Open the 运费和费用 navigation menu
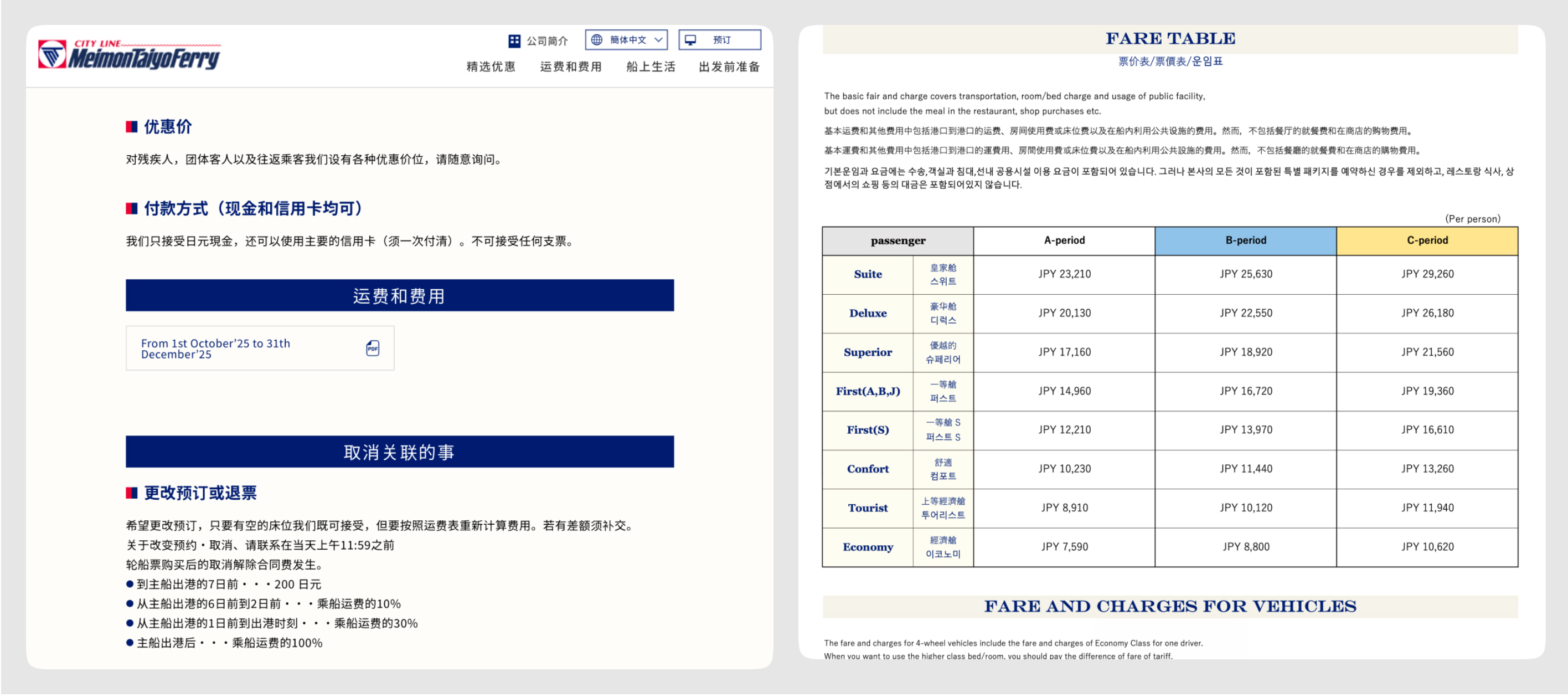 click(570, 66)
